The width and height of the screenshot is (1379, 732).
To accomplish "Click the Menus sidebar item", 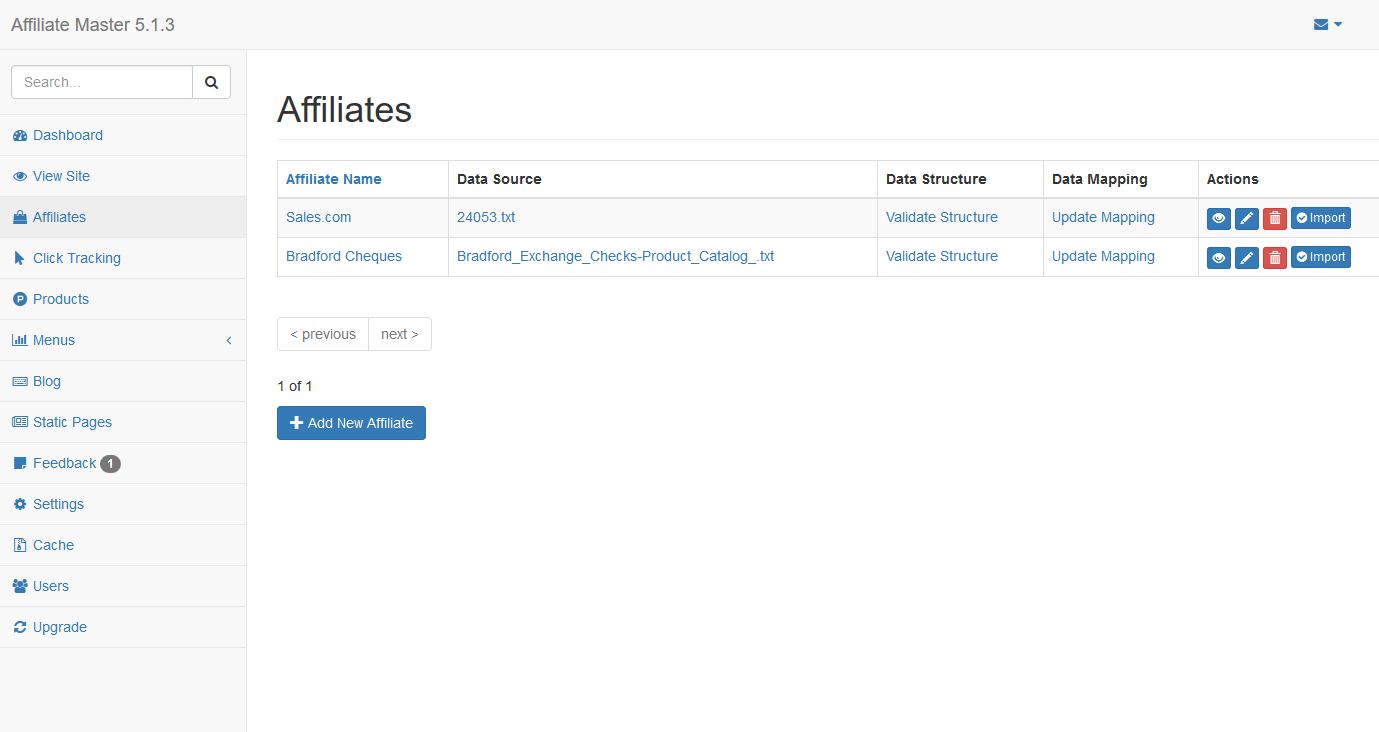I will tap(123, 340).
